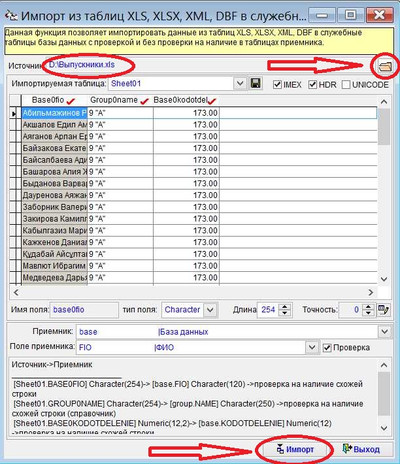Viewport: 400px width, 464px height.
Task: Select the Group0name column header
Action: [x=120, y=100]
